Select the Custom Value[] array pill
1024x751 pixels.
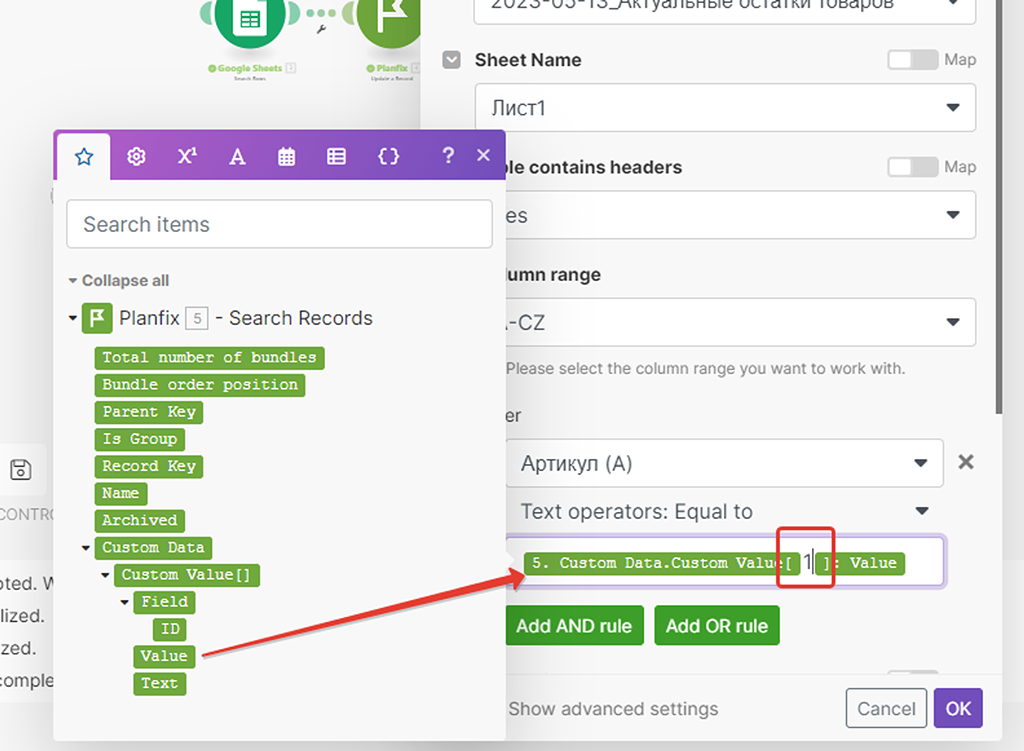[186, 575]
